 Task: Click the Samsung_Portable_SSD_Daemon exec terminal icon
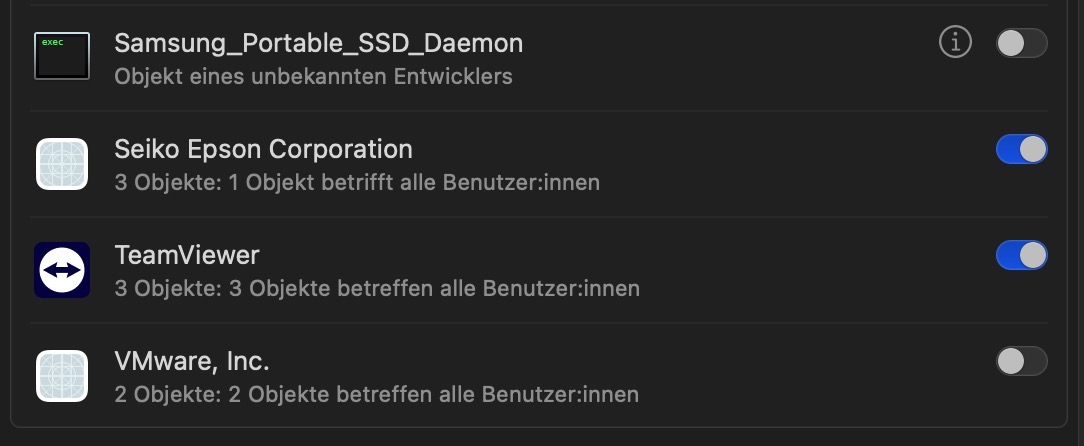click(62, 56)
